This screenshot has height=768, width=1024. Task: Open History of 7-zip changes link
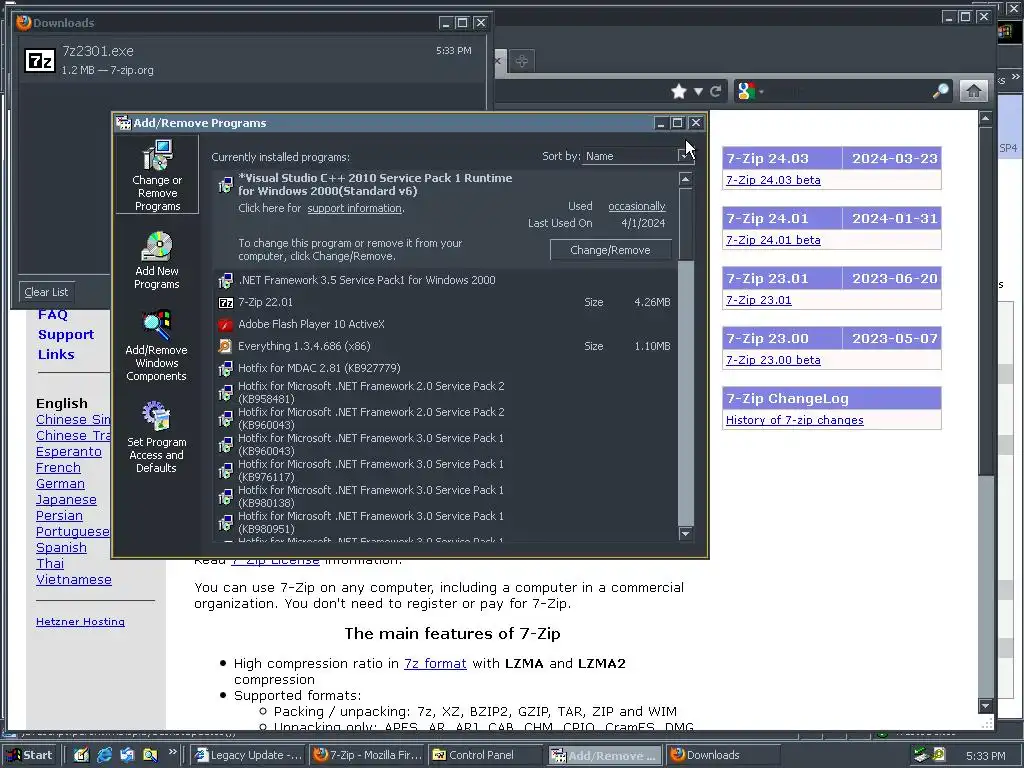click(794, 421)
